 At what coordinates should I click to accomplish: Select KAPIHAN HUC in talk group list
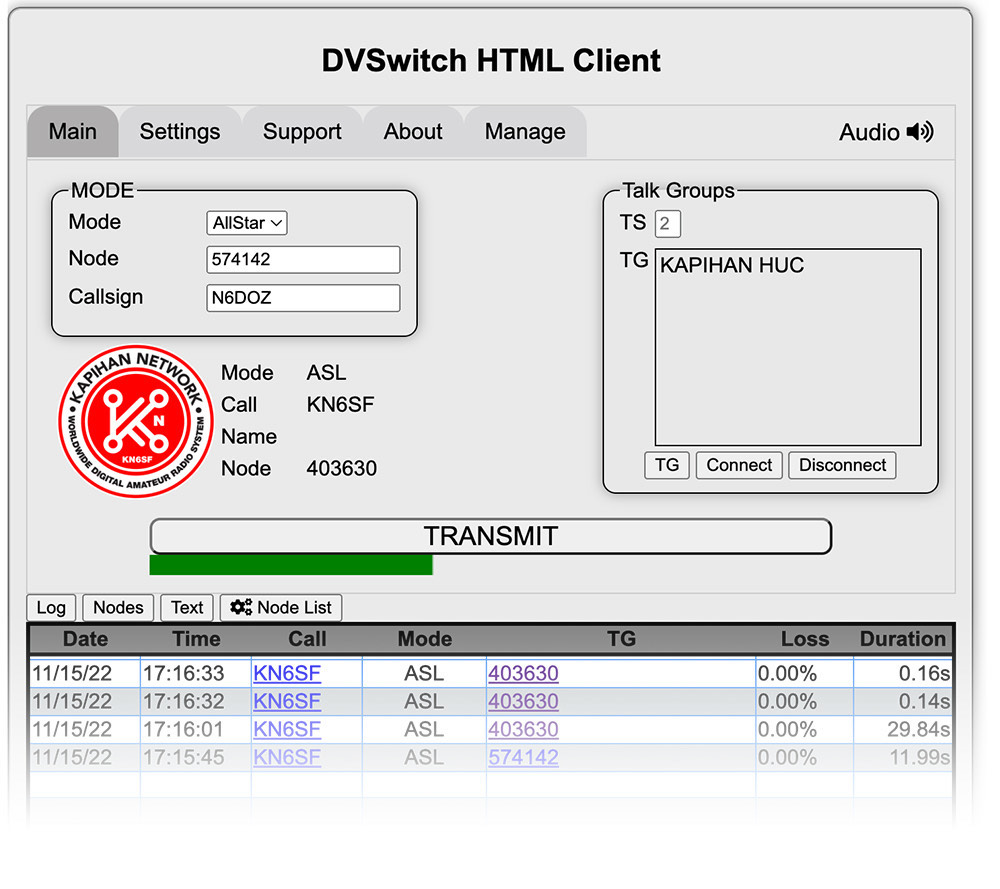[732, 265]
